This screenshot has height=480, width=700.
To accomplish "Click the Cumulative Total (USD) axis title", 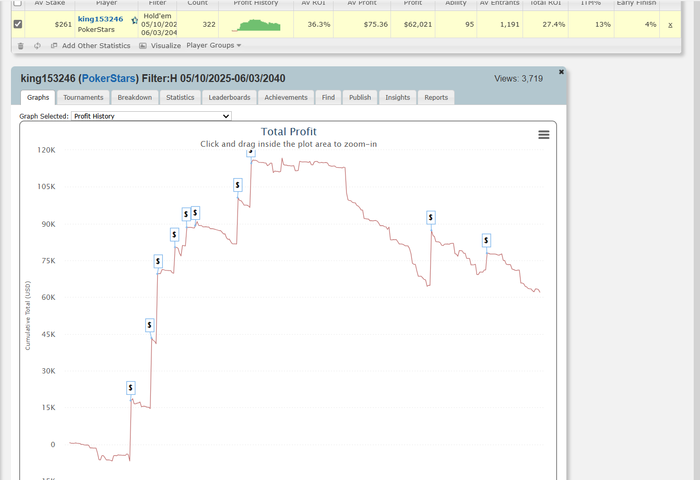I will click(x=28, y=315).
